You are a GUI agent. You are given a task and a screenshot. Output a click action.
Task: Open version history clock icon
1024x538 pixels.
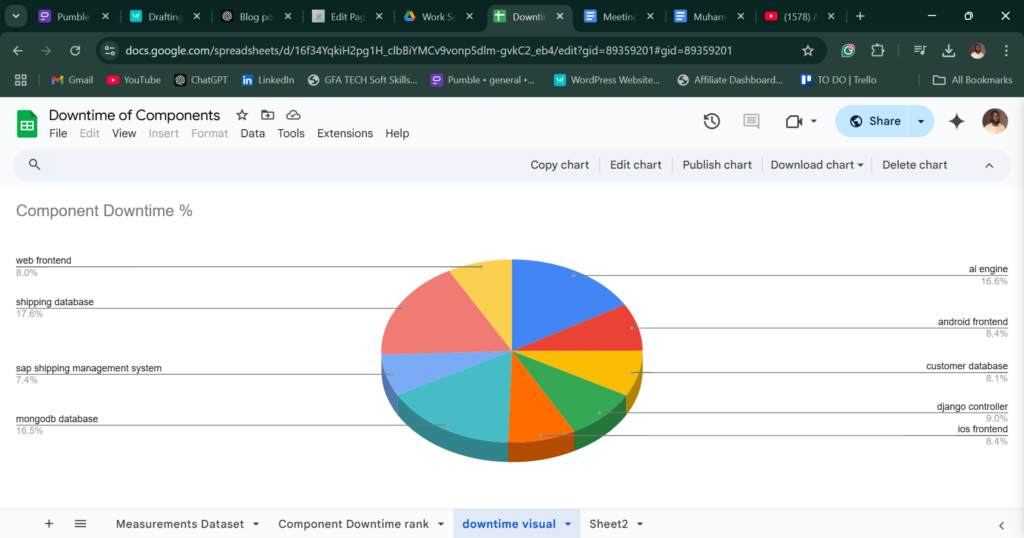711,121
